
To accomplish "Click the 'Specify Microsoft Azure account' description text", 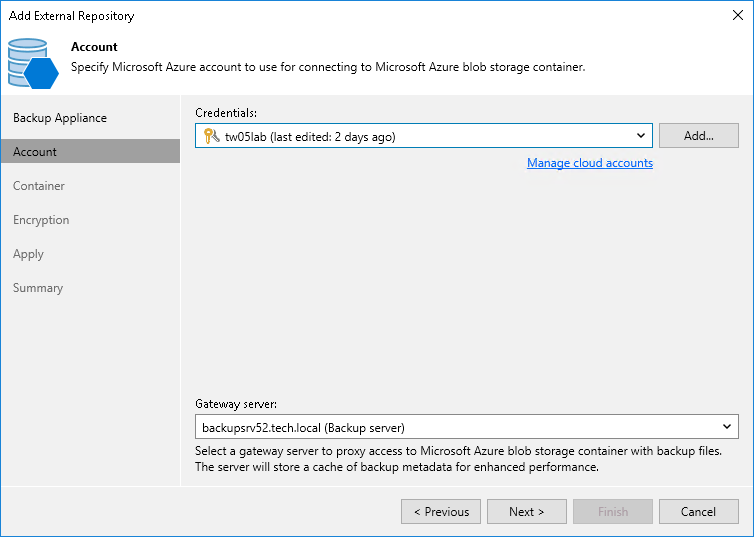I will (x=328, y=67).
